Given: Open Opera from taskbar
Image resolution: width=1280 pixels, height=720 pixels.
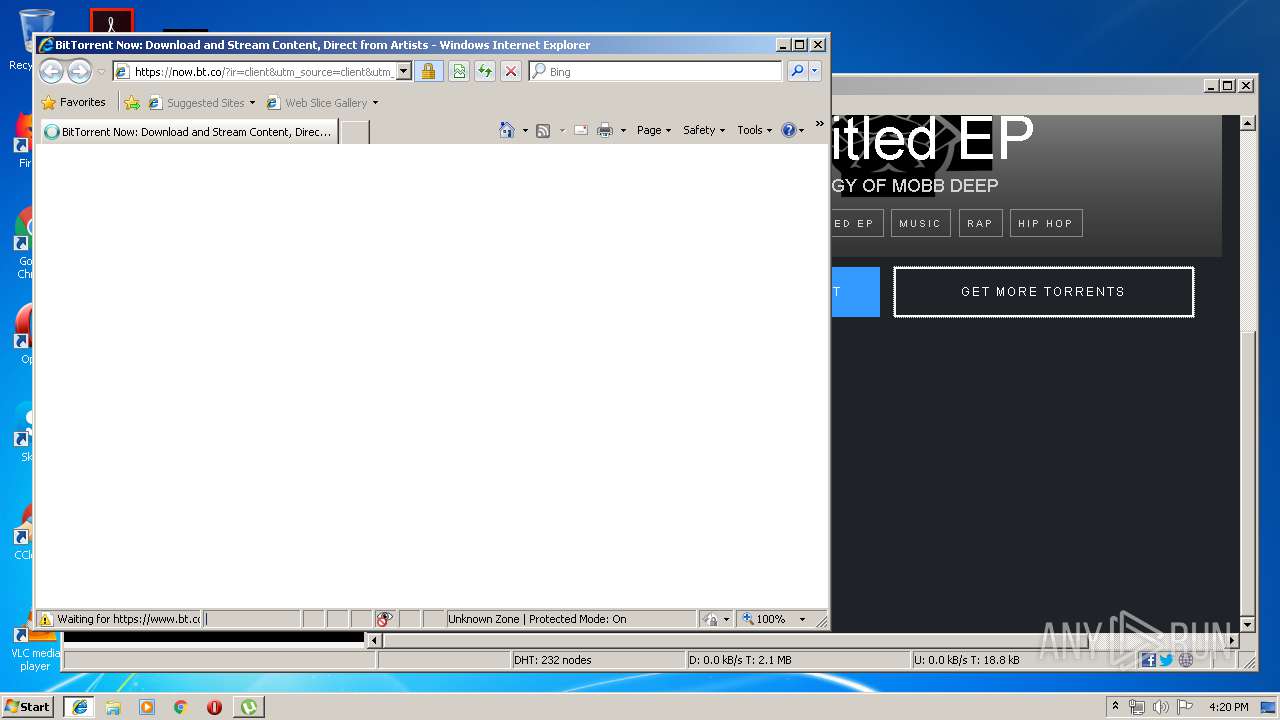Looking at the screenshot, I should (214, 707).
